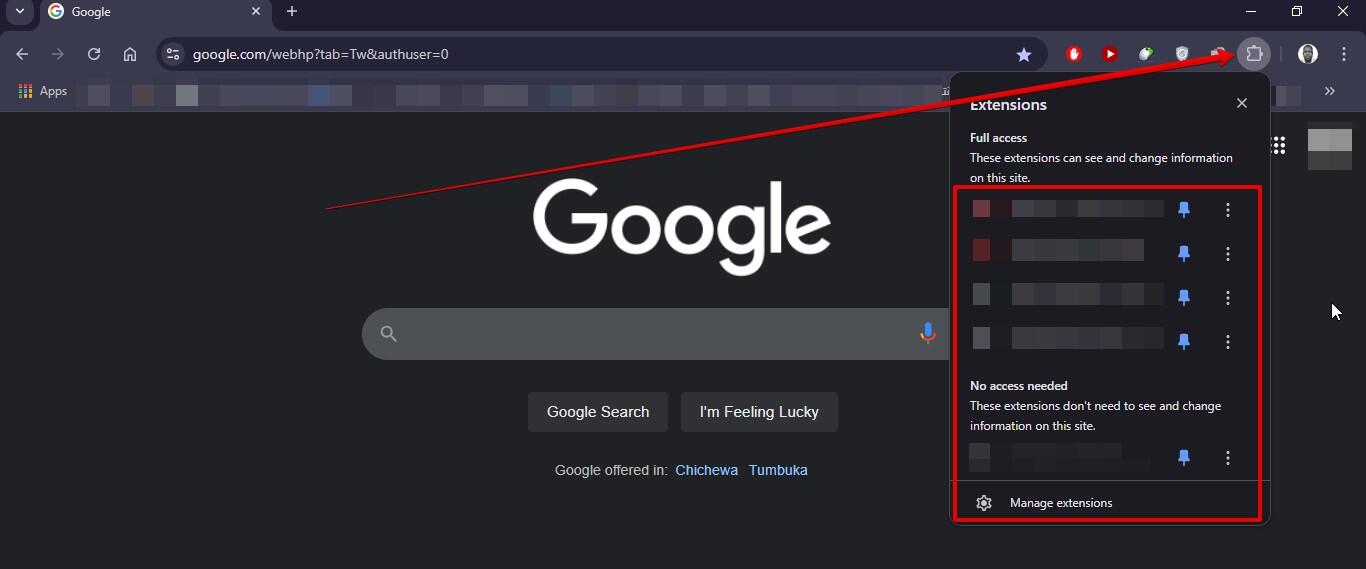The width and height of the screenshot is (1366, 569).
Task: Open Manage extensions from the popup
Action: click(x=1060, y=503)
